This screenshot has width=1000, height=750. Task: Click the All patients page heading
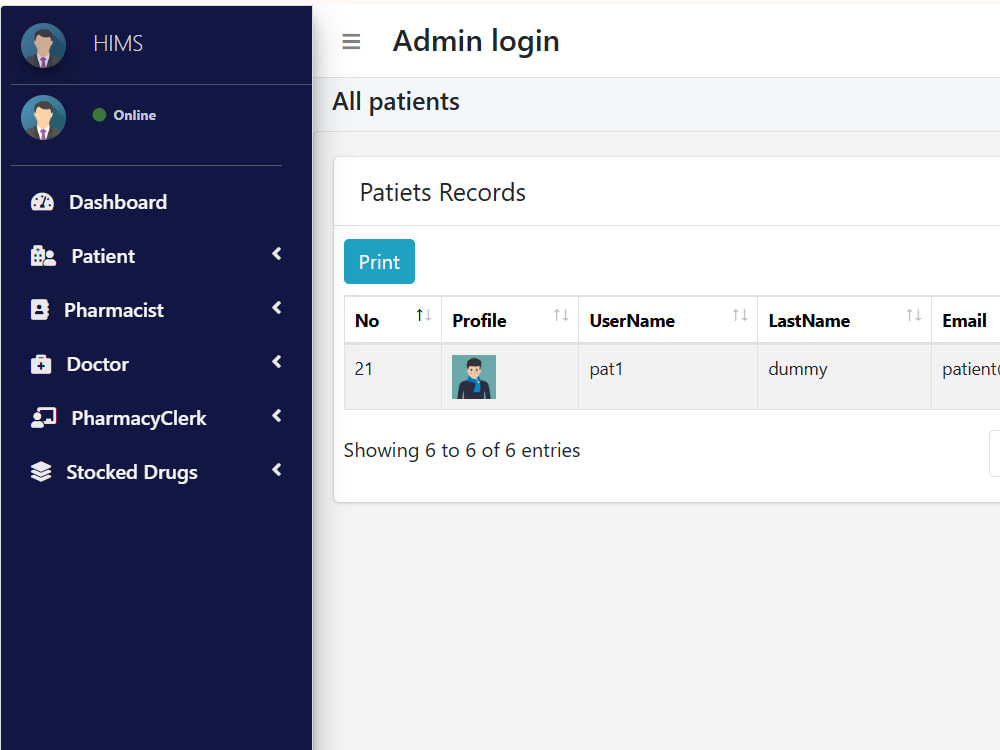395,102
